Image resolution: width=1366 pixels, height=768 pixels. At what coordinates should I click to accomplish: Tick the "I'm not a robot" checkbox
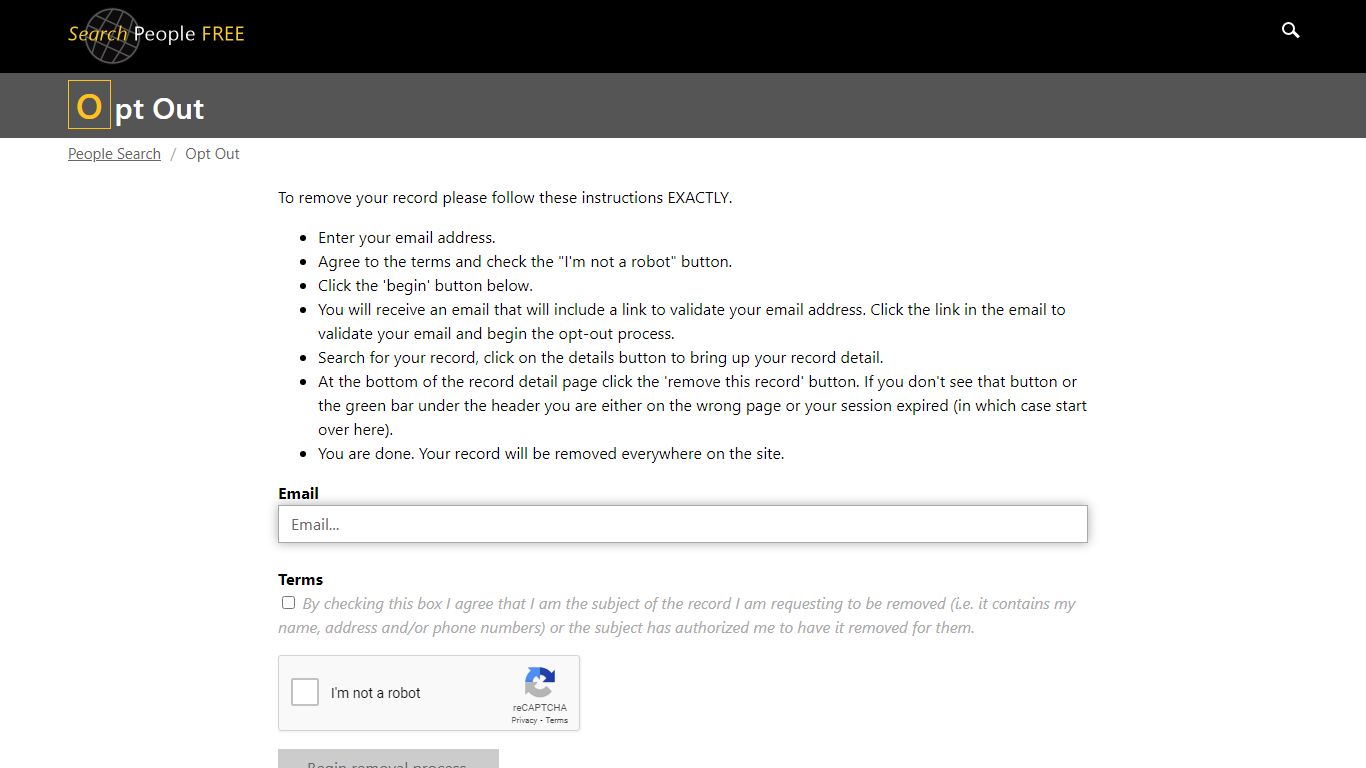pyautogui.click(x=305, y=692)
